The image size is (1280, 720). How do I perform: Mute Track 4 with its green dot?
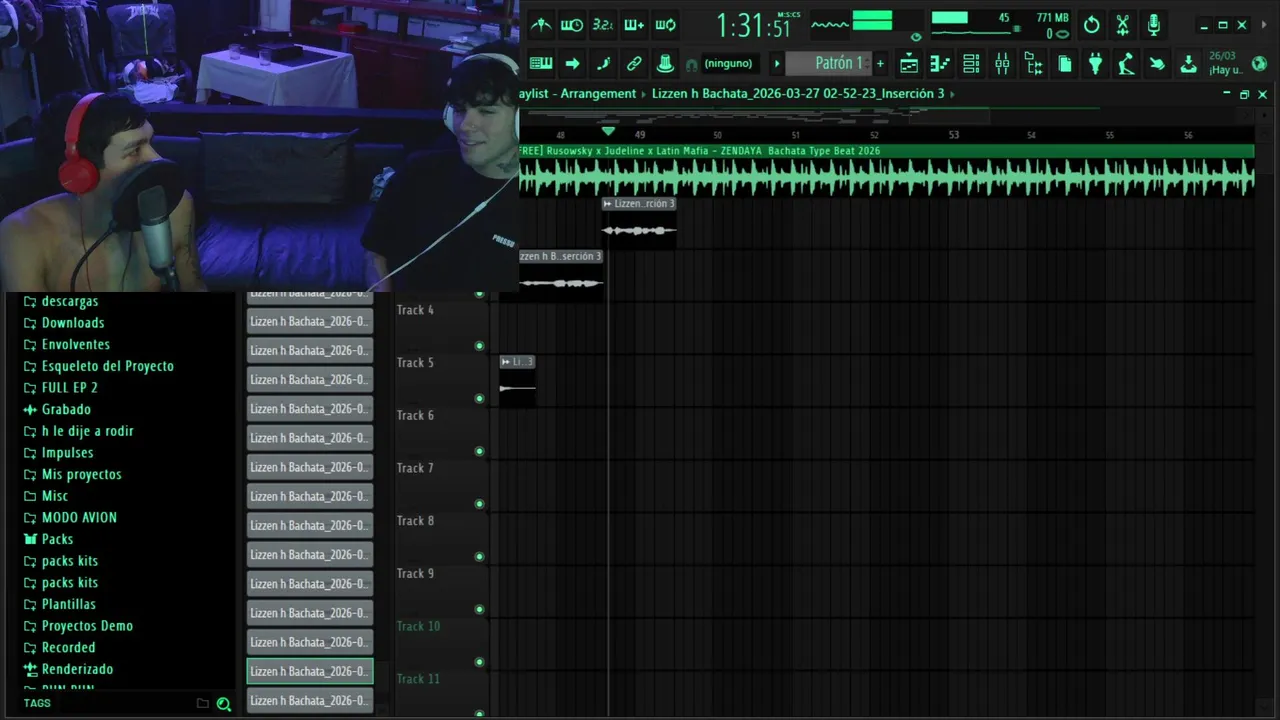pyautogui.click(x=479, y=346)
